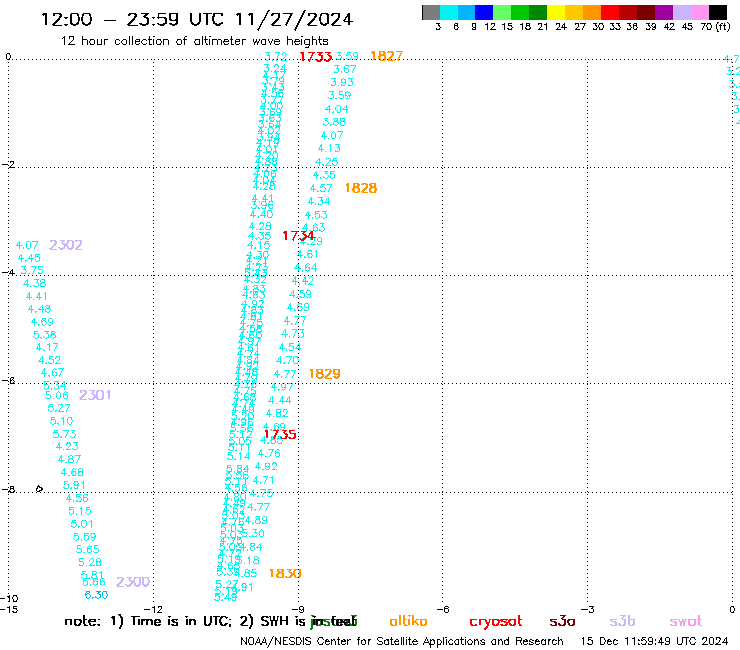Click the 5.91 wave height reading
This screenshot has height=650, width=740.
(74, 485)
